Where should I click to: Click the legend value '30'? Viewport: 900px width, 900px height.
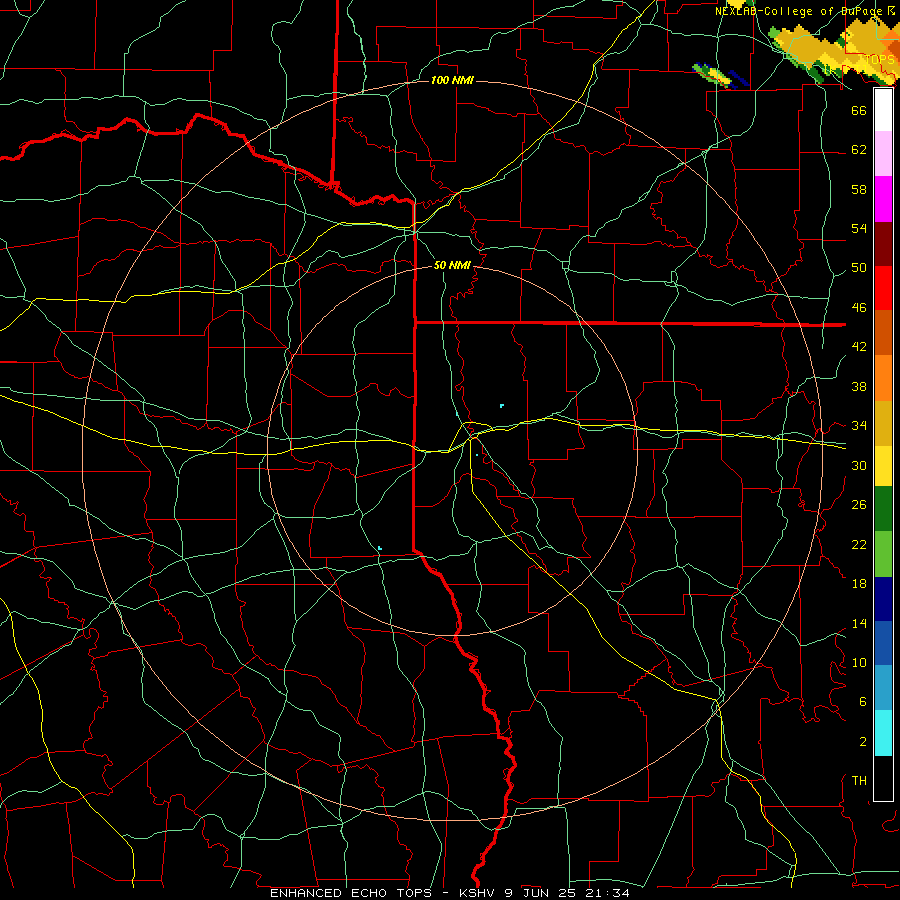coord(859,465)
